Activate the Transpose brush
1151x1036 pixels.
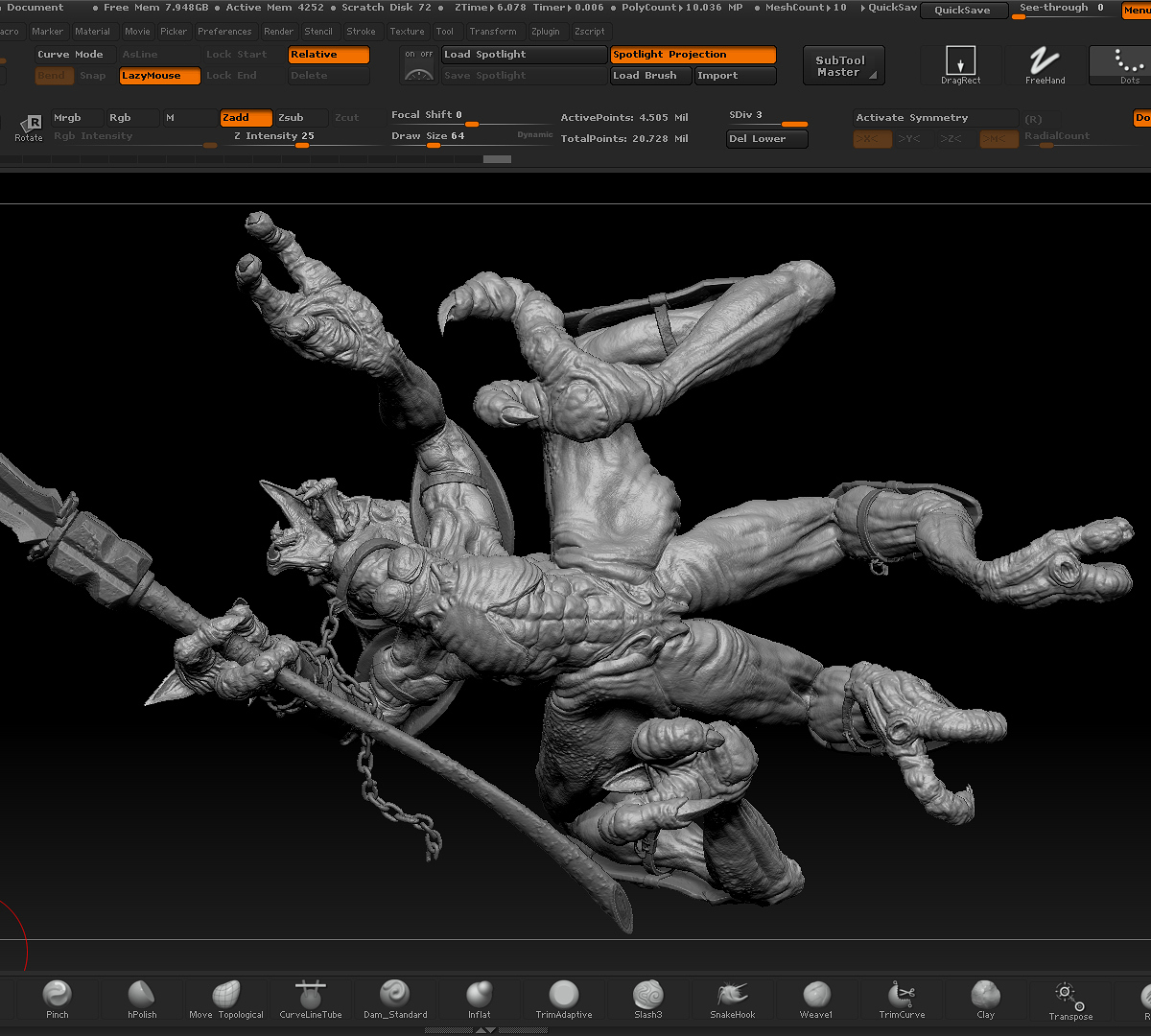coord(1070,1001)
